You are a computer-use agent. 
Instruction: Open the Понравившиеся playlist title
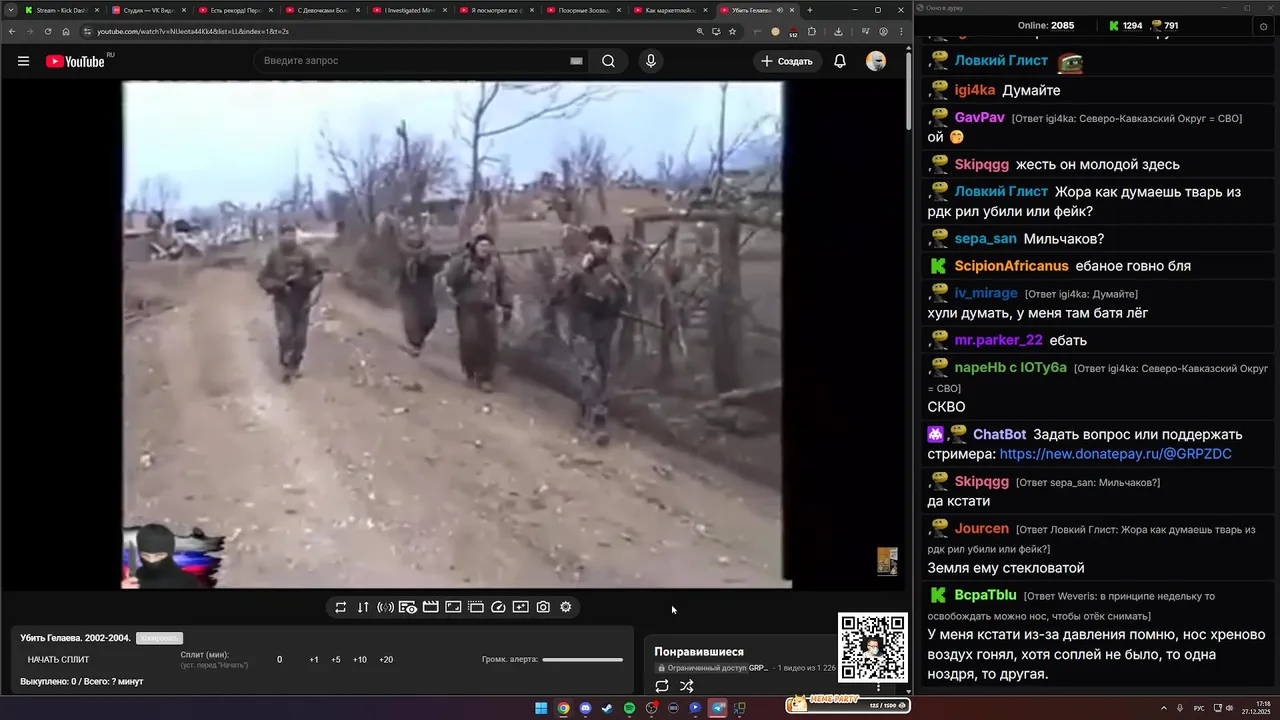click(x=699, y=652)
